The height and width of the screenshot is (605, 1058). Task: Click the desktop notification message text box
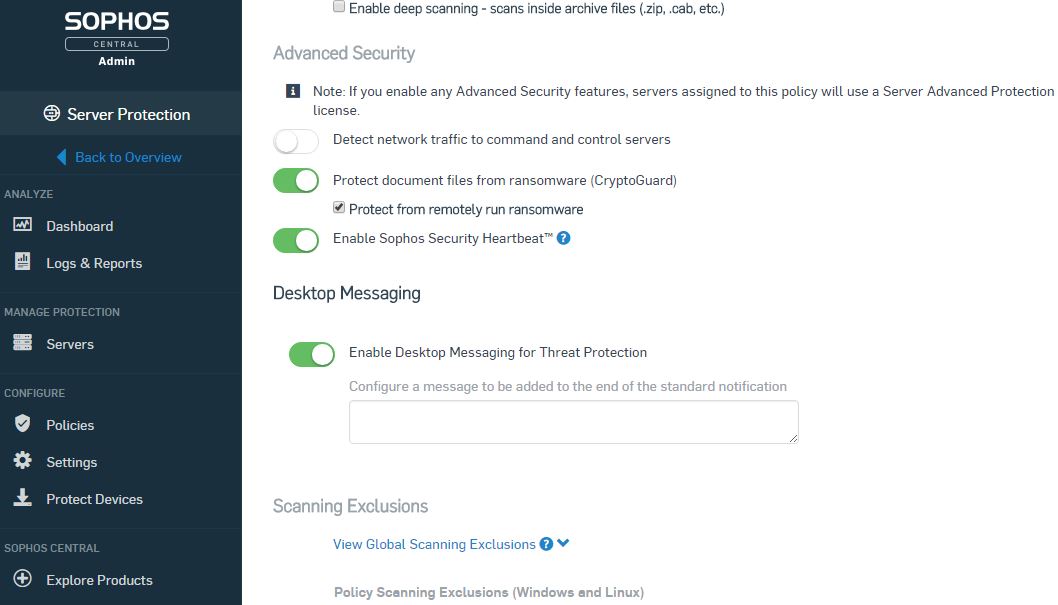pyautogui.click(x=573, y=421)
